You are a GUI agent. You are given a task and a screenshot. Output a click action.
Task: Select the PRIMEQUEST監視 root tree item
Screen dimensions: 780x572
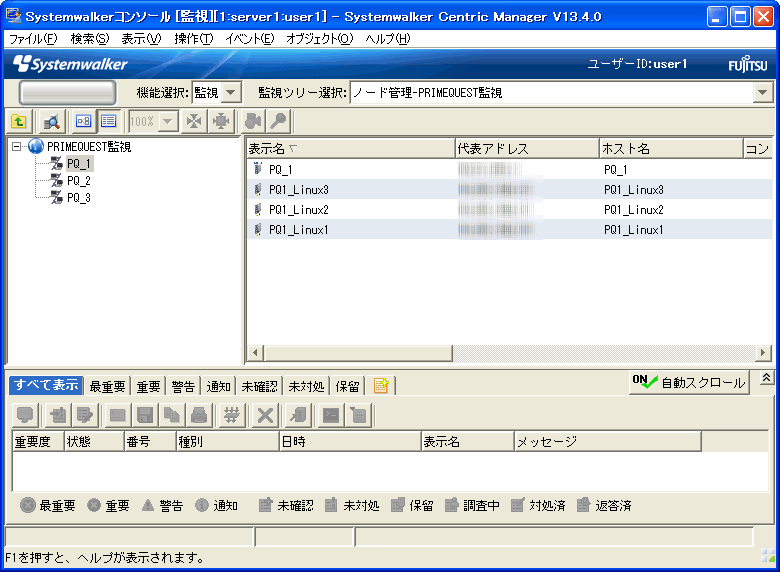click(89, 147)
